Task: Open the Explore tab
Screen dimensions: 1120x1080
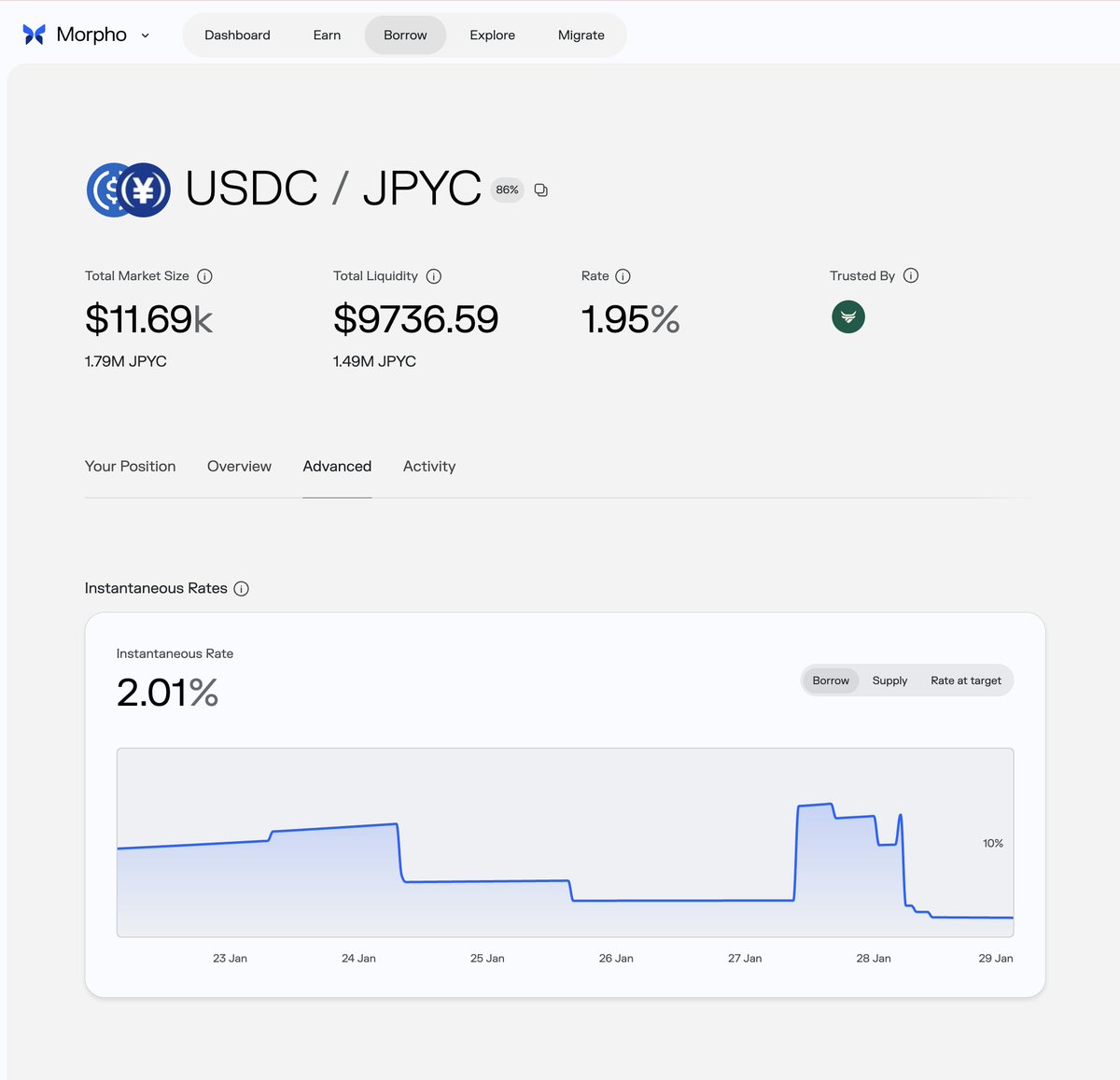Action: pos(493,35)
